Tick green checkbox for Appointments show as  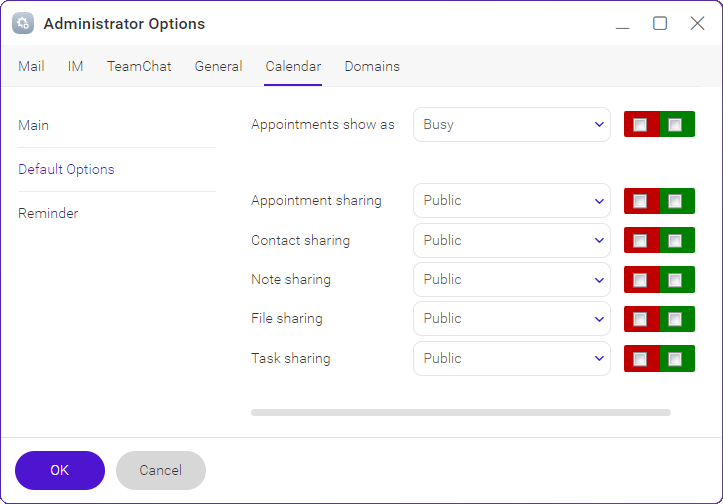[x=675, y=125]
